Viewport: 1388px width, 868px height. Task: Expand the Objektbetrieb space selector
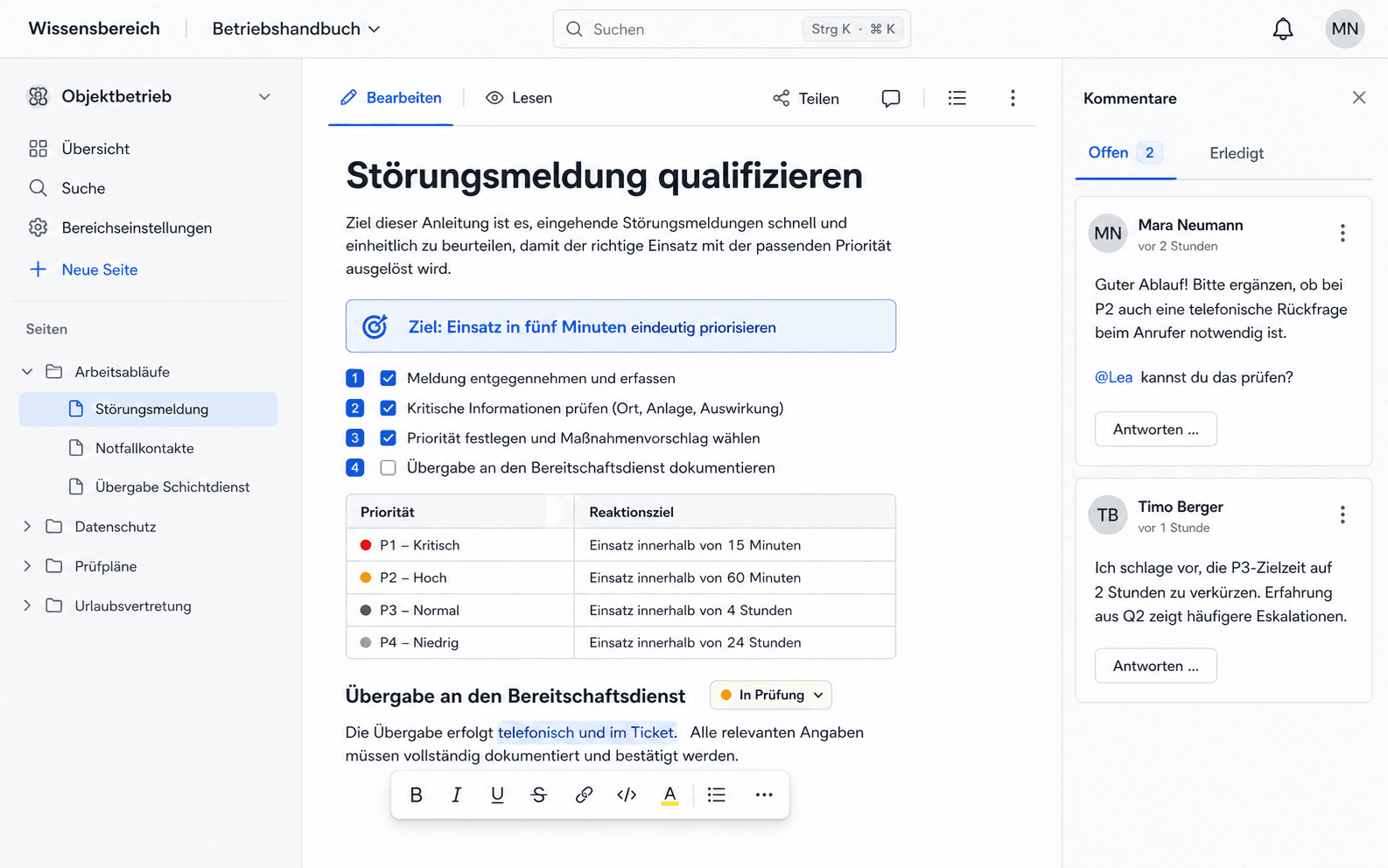point(264,96)
